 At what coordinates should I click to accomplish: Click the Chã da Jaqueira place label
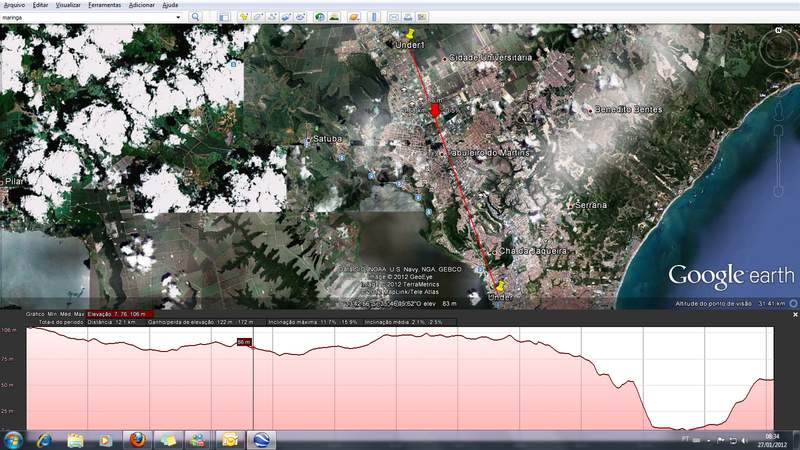pos(533,251)
